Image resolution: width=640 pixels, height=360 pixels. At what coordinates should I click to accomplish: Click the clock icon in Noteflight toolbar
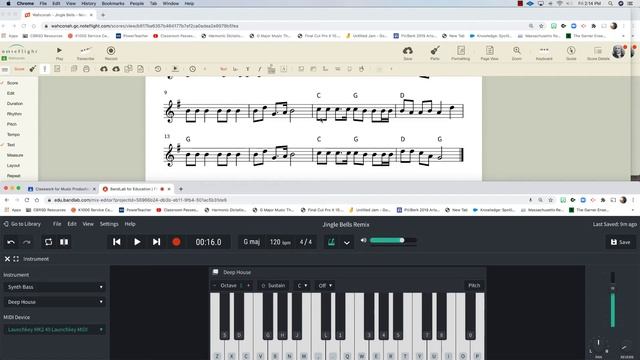click(192, 69)
